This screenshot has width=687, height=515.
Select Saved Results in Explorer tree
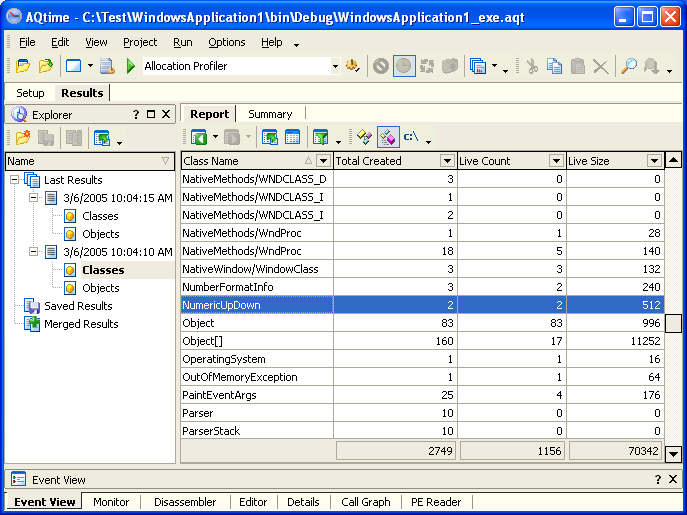click(x=78, y=306)
